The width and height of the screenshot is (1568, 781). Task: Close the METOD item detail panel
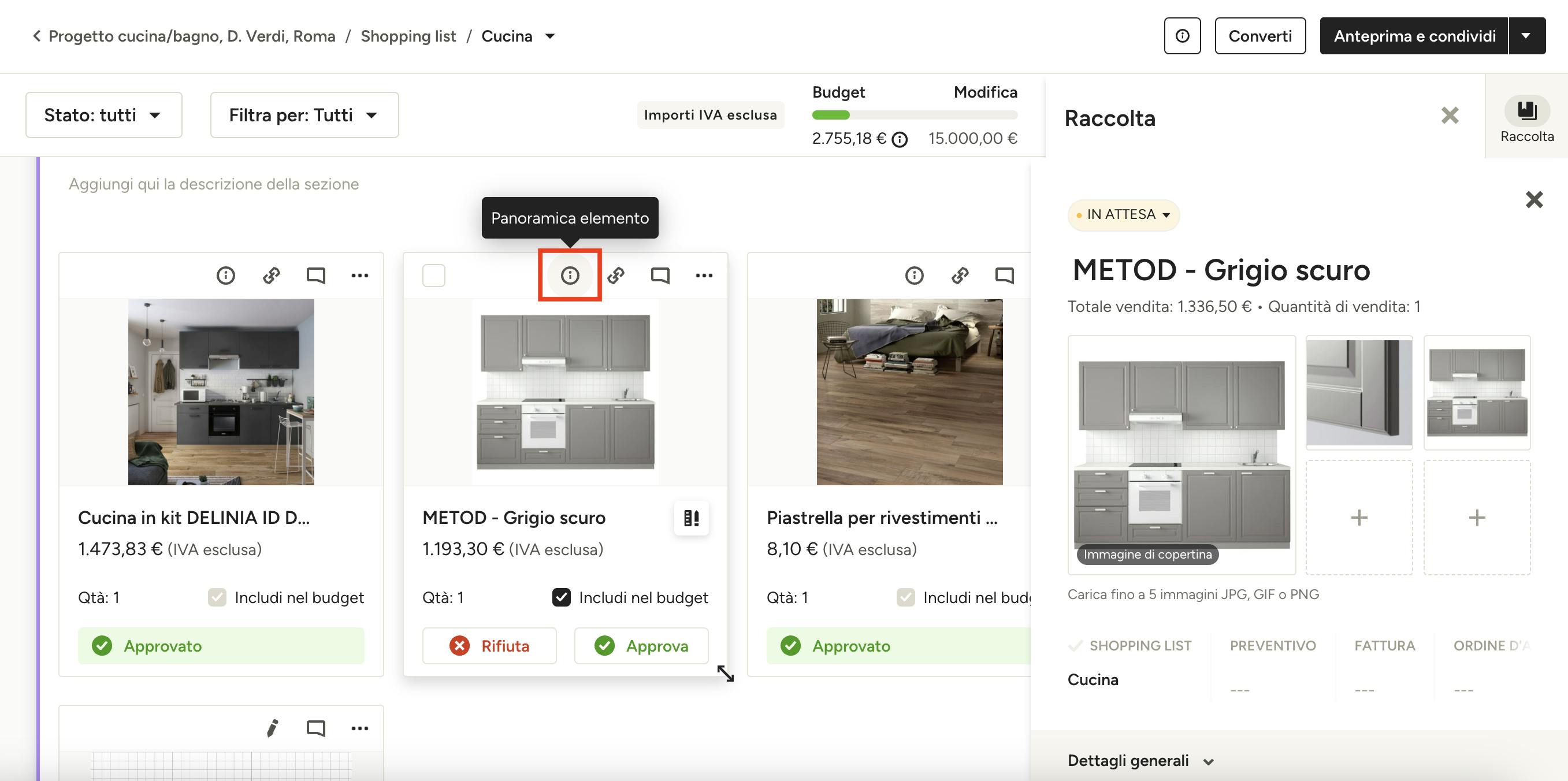click(x=1534, y=200)
